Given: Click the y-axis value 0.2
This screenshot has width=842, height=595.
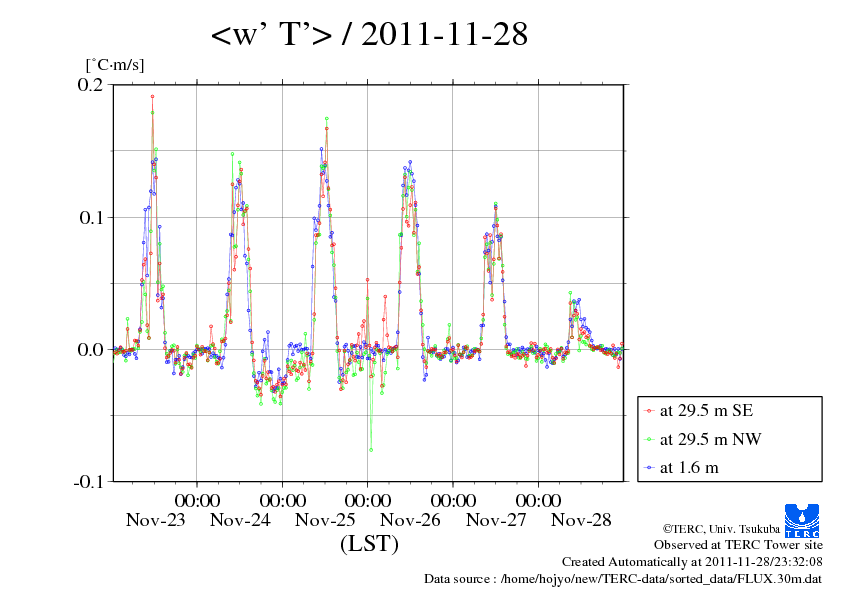Looking at the screenshot, I should [90, 84].
